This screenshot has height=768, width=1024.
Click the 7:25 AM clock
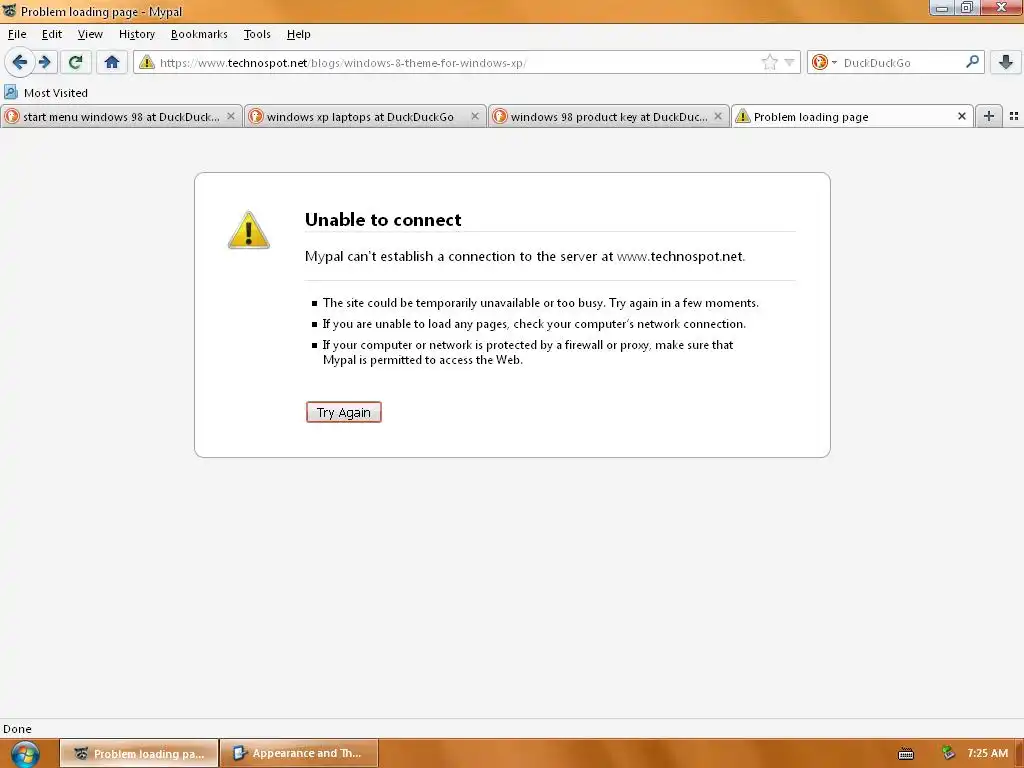click(x=987, y=753)
